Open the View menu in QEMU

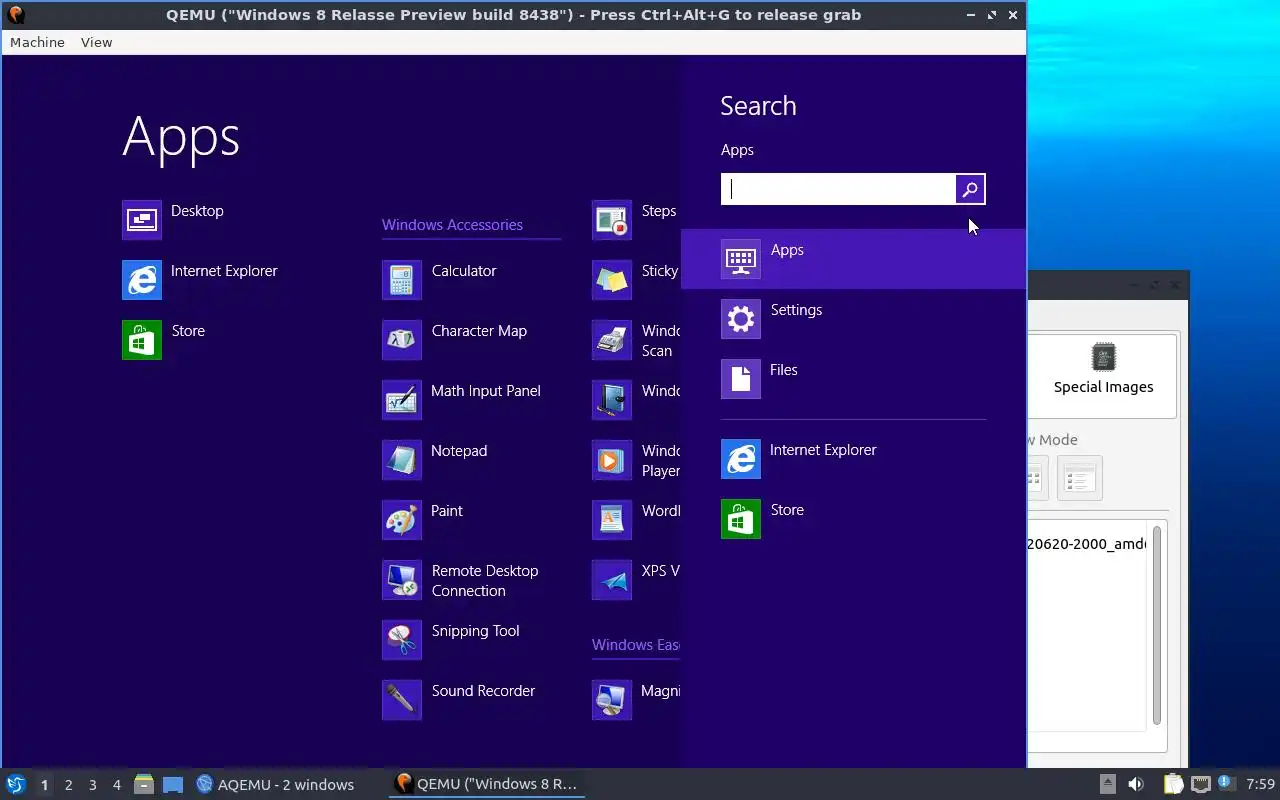click(97, 42)
